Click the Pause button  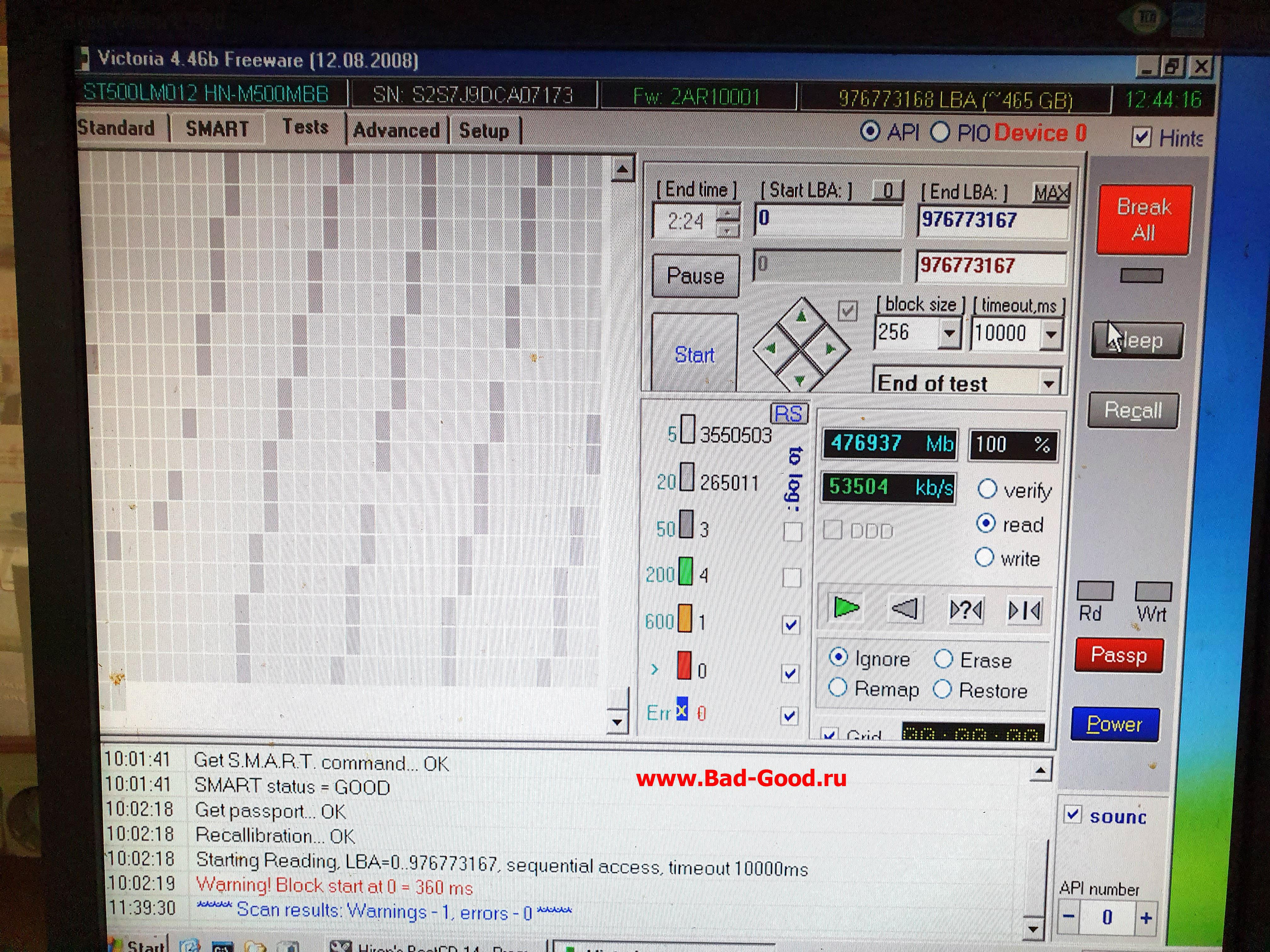tap(695, 276)
